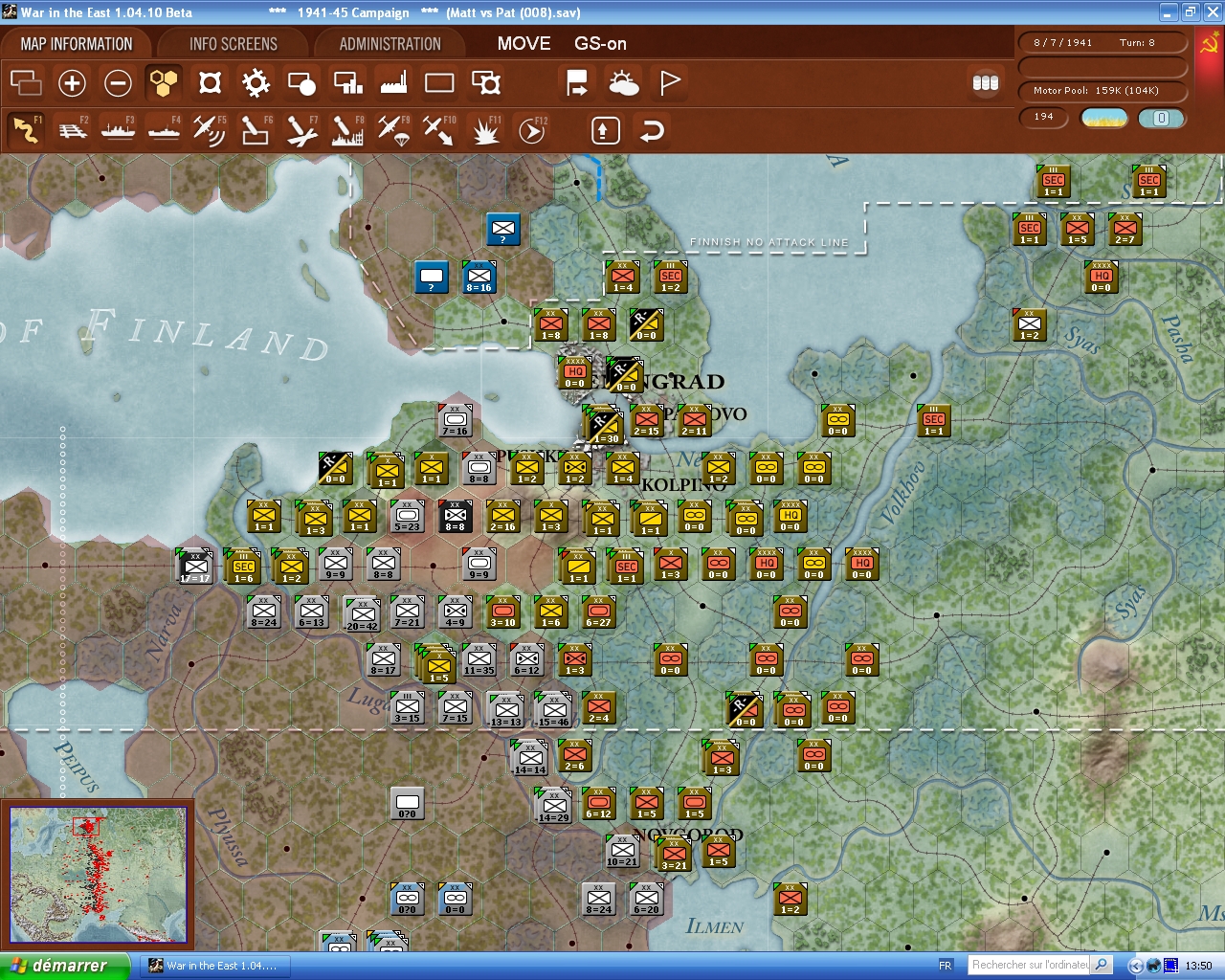The height and width of the screenshot is (980, 1225).
Task: Select the 15=46 unit counter
Action: point(553,710)
